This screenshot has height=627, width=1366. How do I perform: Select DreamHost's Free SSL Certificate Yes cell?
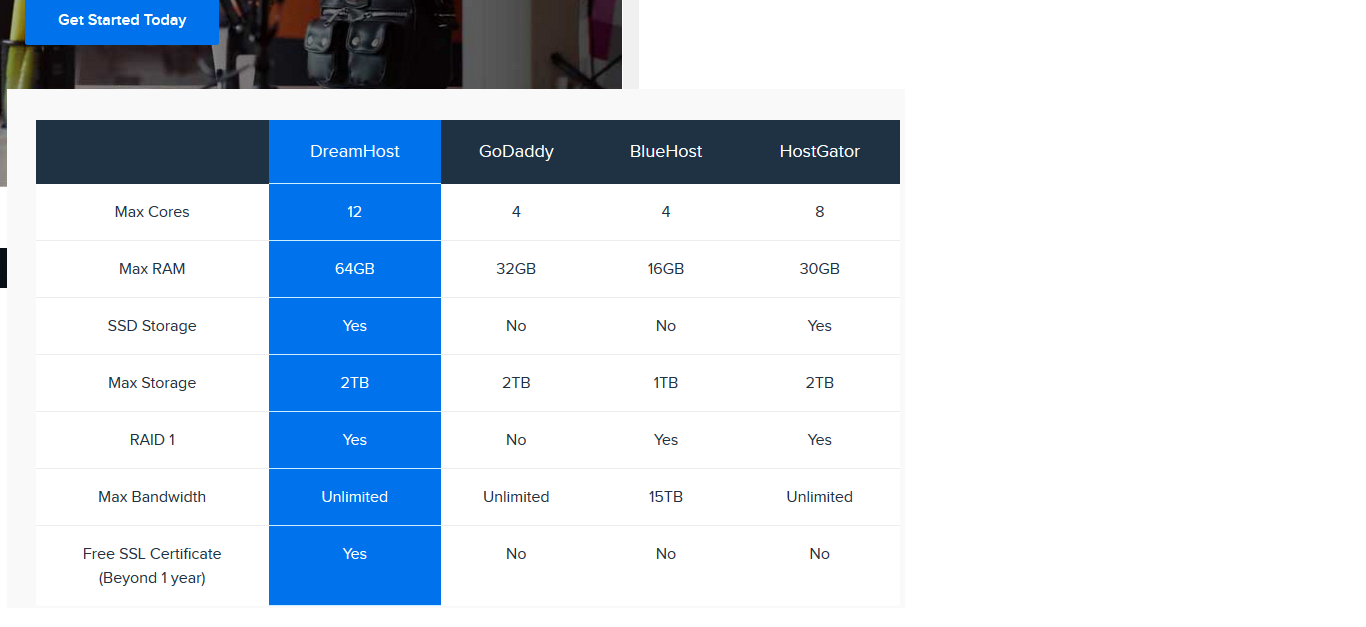pos(355,566)
